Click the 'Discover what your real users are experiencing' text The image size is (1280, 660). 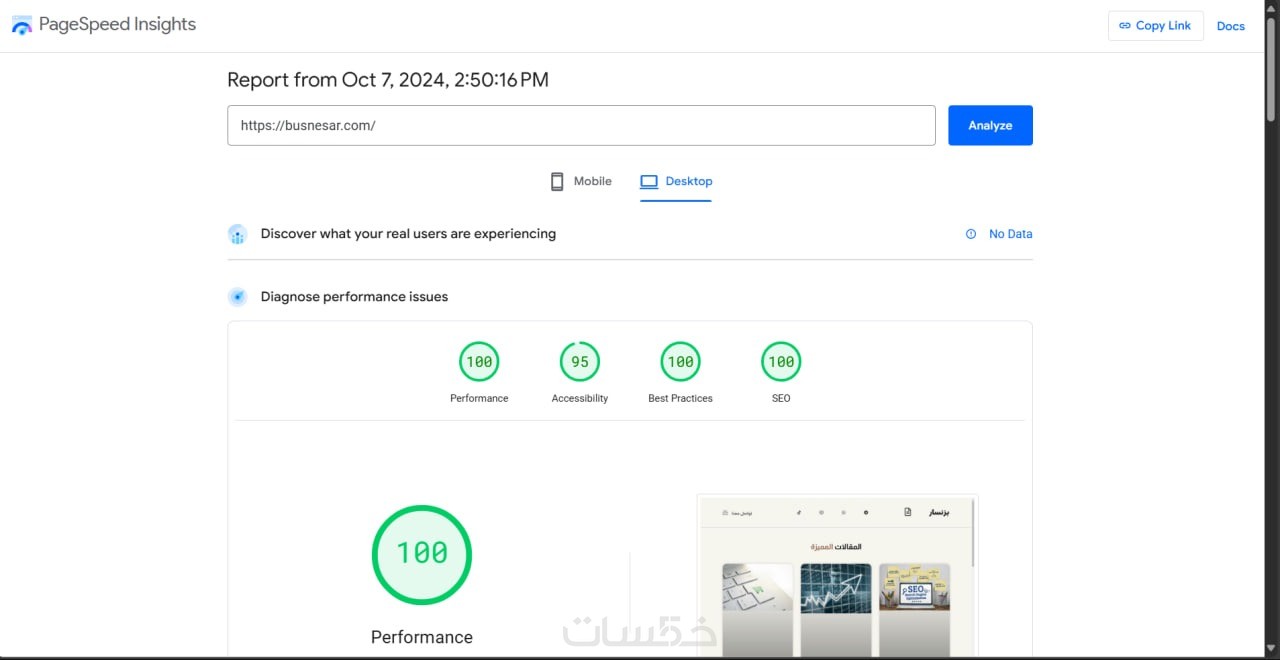(408, 234)
